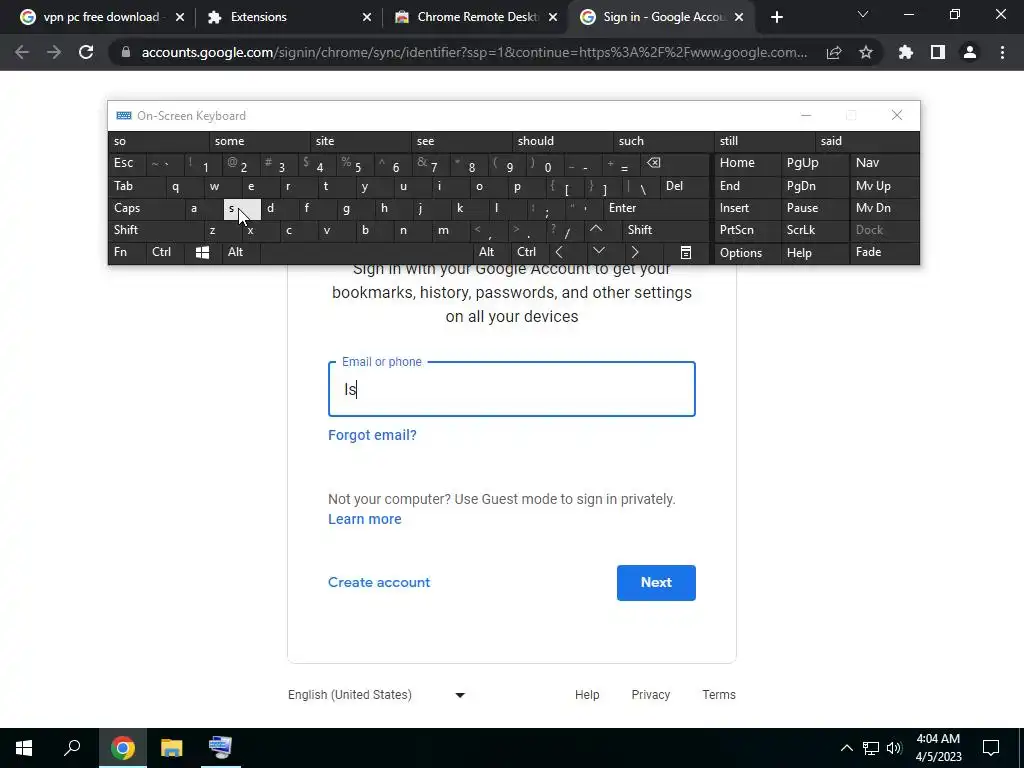
Task: Click the PrtScn key on On-Screen Keyboard
Action: tap(746, 230)
